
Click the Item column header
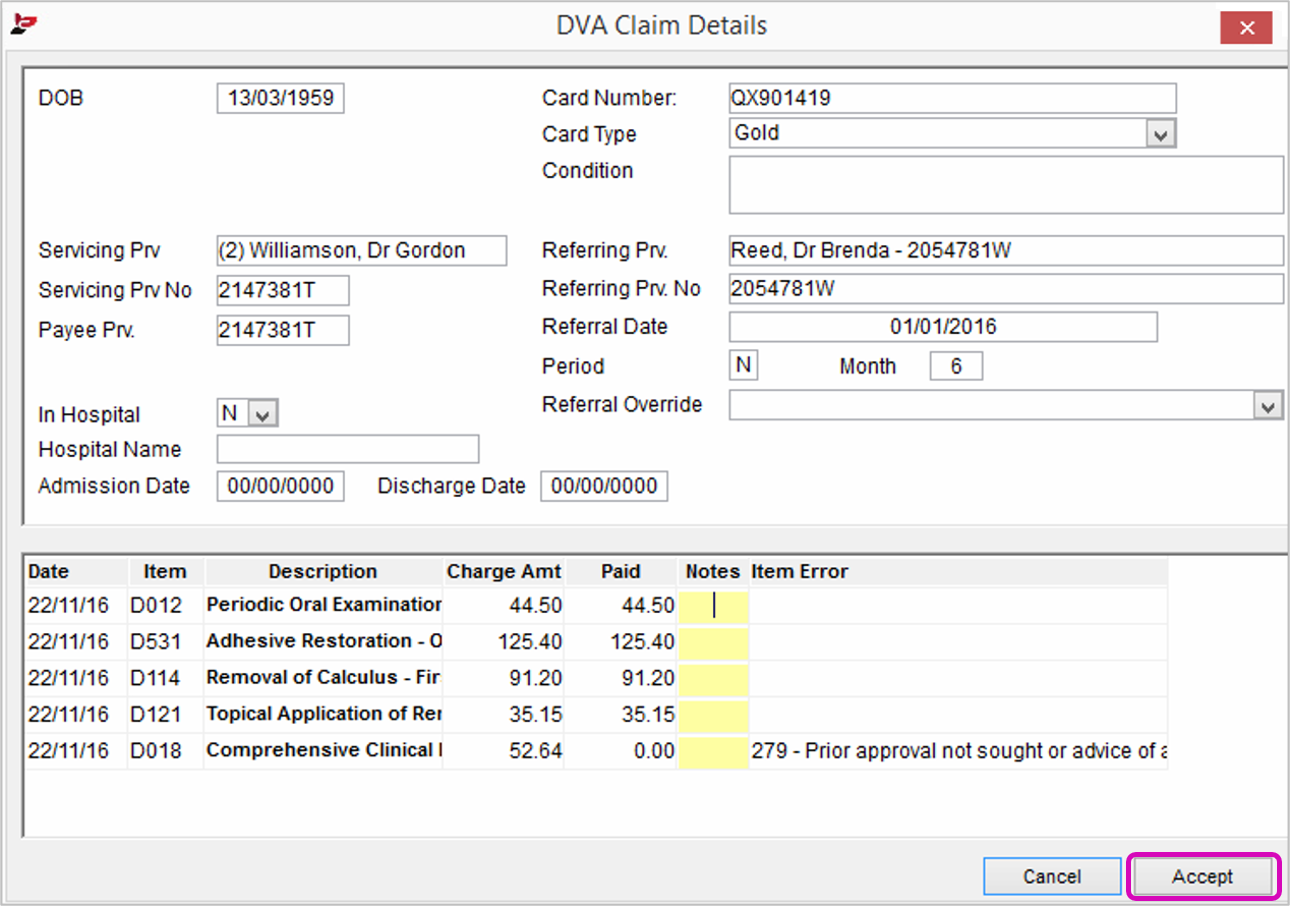[166, 572]
